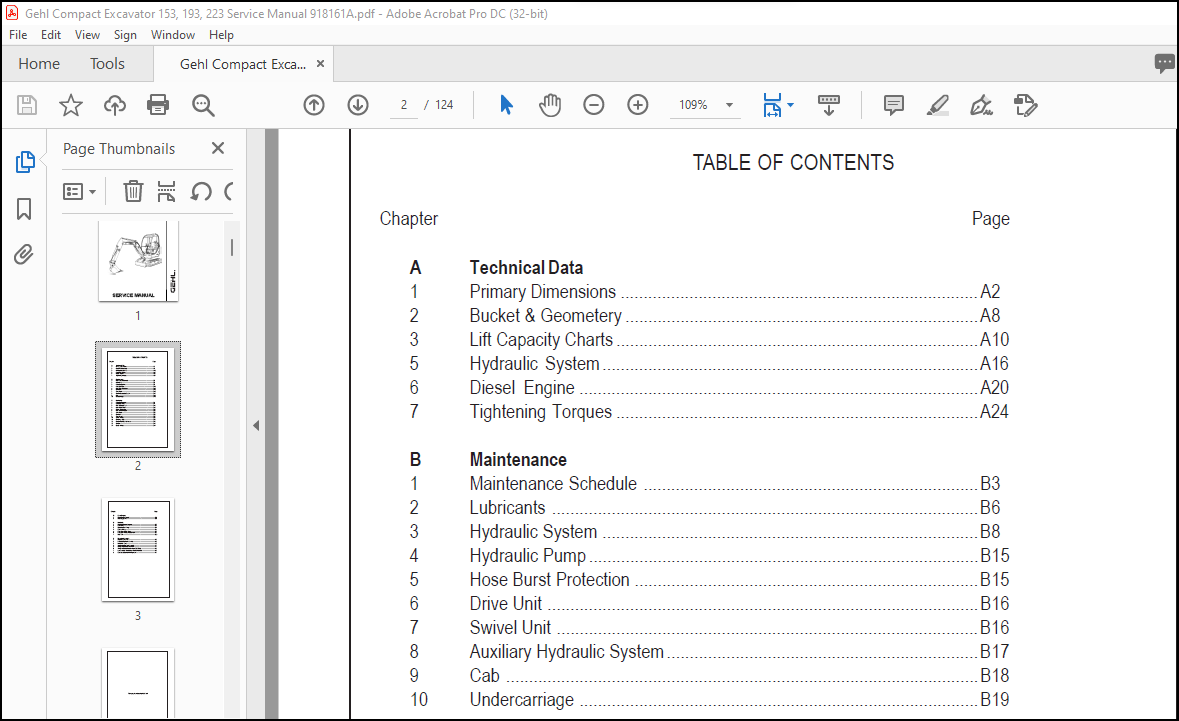1179x721 pixels.
Task: Open the Sign menu
Action: [x=125, y=35]
